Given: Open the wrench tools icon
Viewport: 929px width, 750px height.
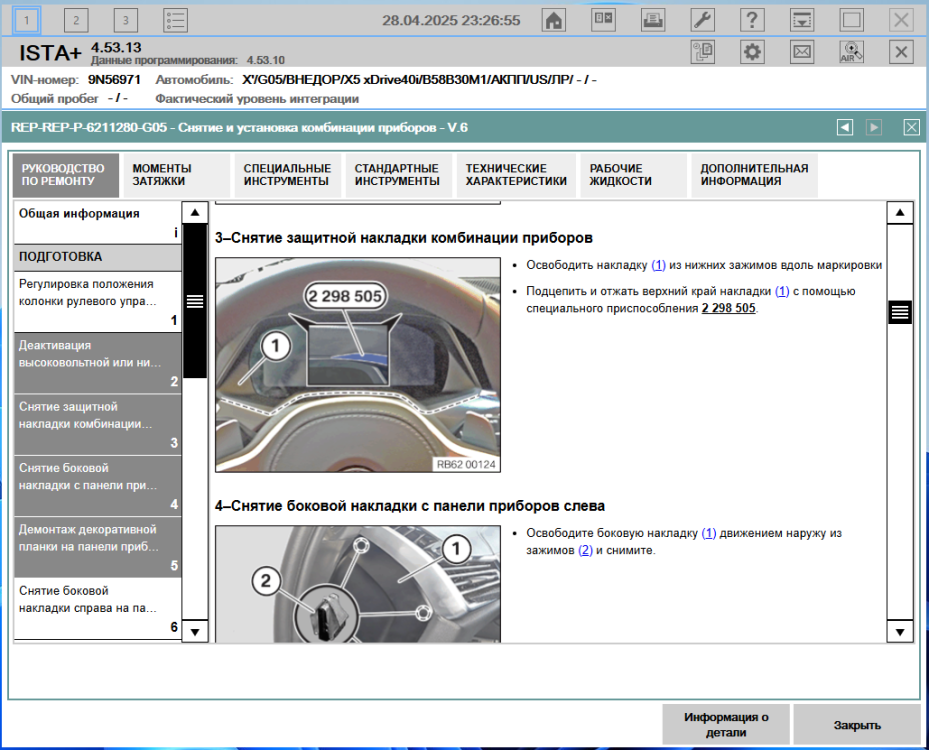Looking at the screenshot, I should pos(702,20).
